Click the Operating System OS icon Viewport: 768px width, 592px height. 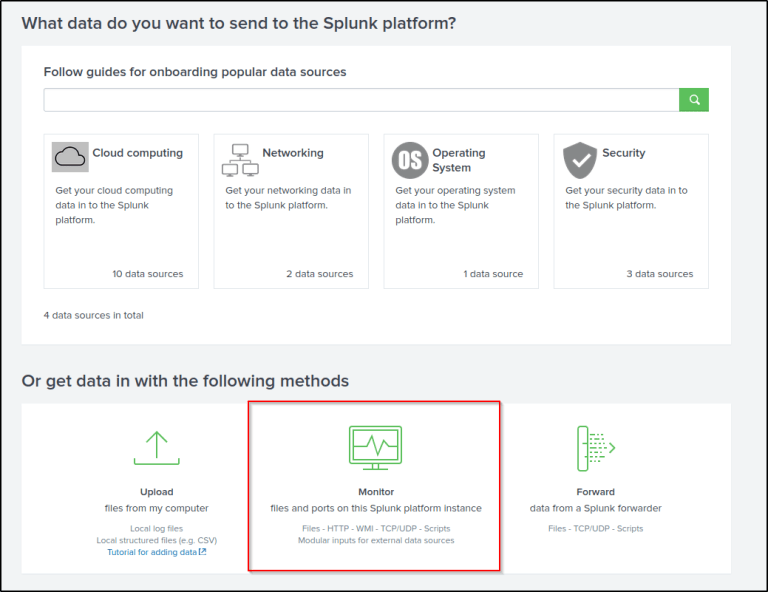point(410,160)
